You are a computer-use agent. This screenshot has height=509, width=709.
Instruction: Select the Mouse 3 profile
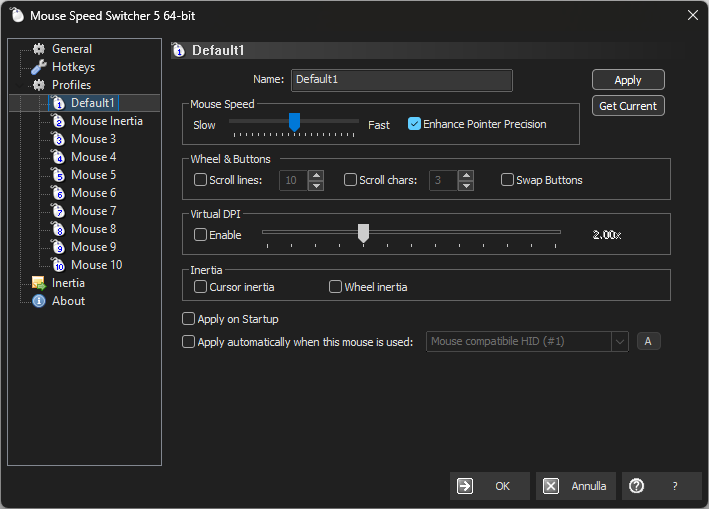(94, 139)
